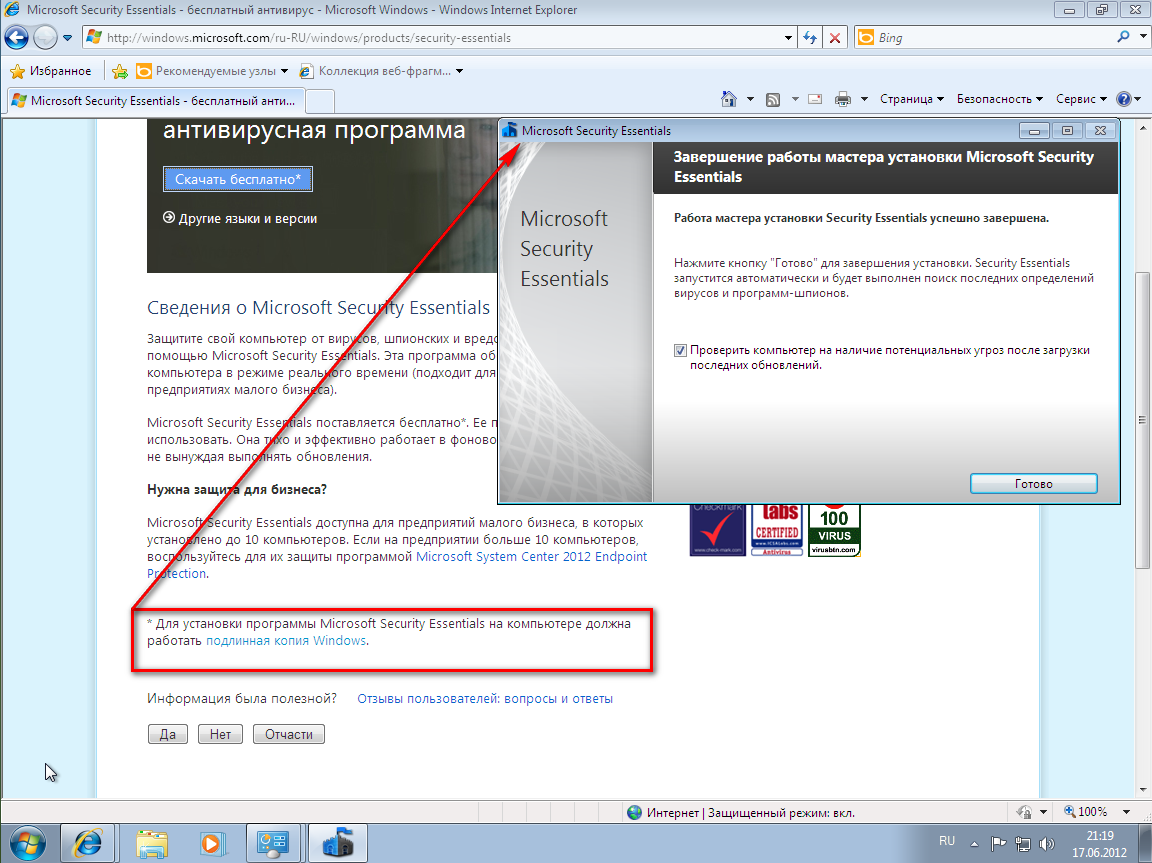Show hidden tray icons arrow
The image size is (1152, 863).
[974, 844]
